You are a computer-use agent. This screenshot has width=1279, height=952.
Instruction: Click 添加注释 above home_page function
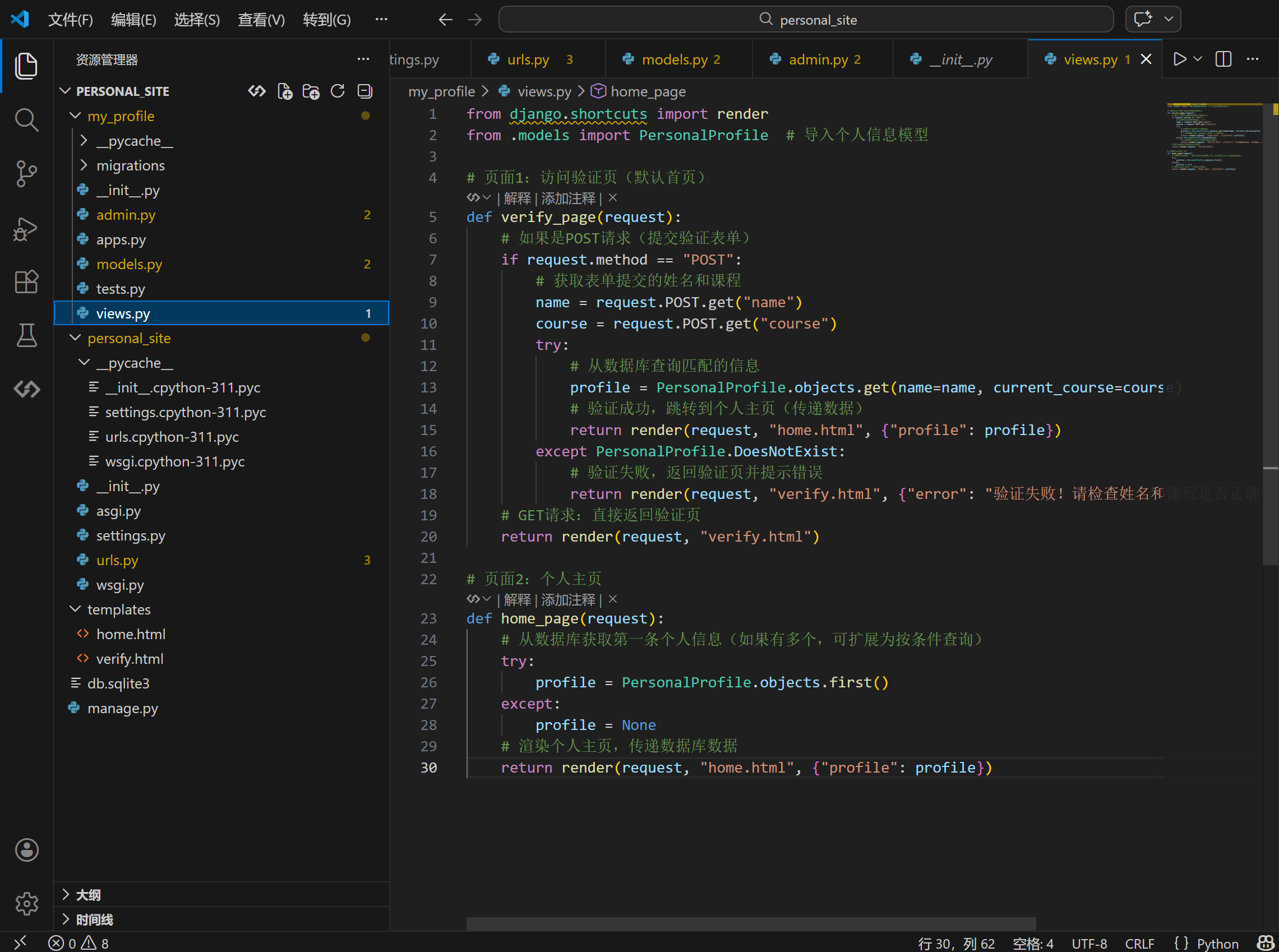tap(568, 600)
